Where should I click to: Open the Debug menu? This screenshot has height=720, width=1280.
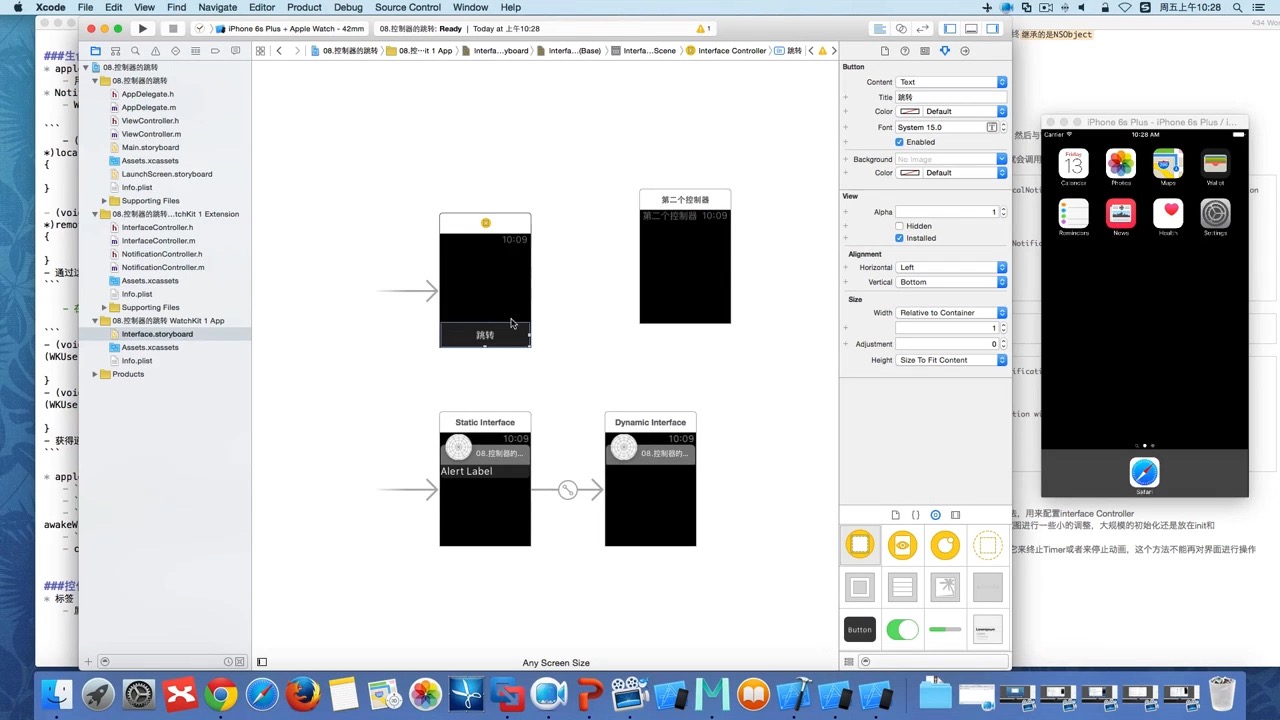coord(348,7)
